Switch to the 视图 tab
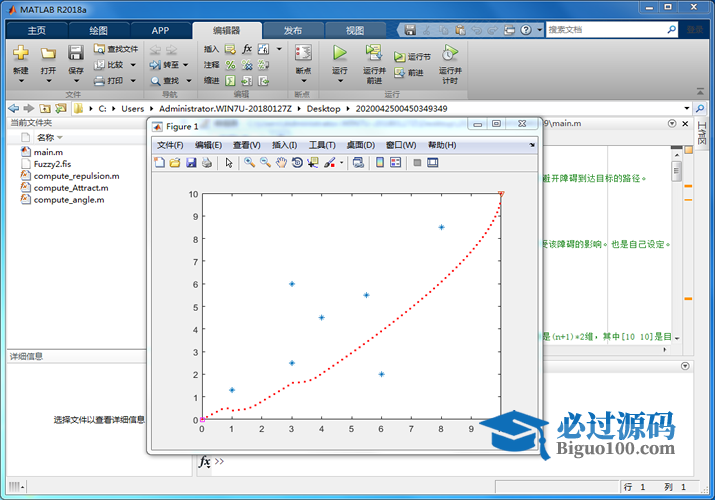This screenshot has width=715, height=500. [x=355, y=31]
